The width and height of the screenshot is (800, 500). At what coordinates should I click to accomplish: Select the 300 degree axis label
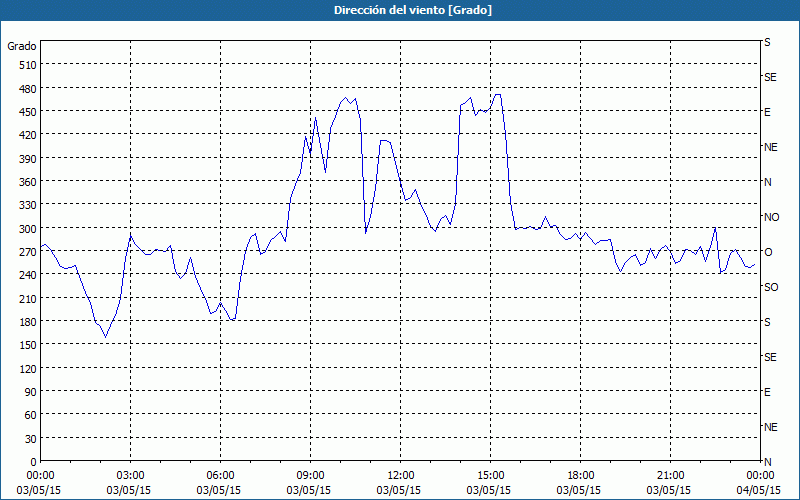coord(28,229)
